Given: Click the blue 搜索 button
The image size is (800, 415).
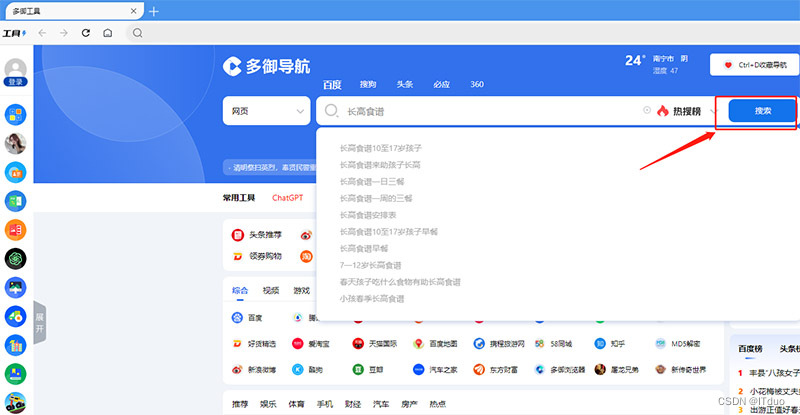Looking at the screenshot, I should 762,111.
